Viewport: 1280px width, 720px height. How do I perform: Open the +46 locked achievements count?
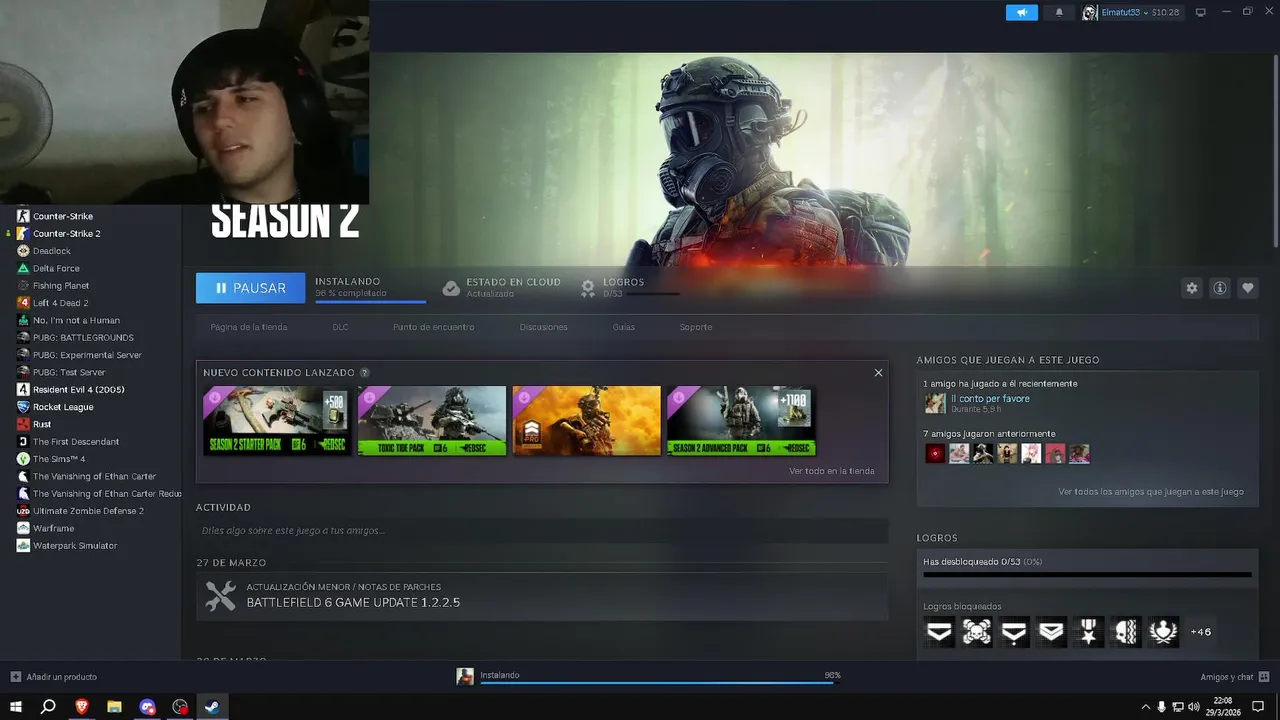point(1201,632)
